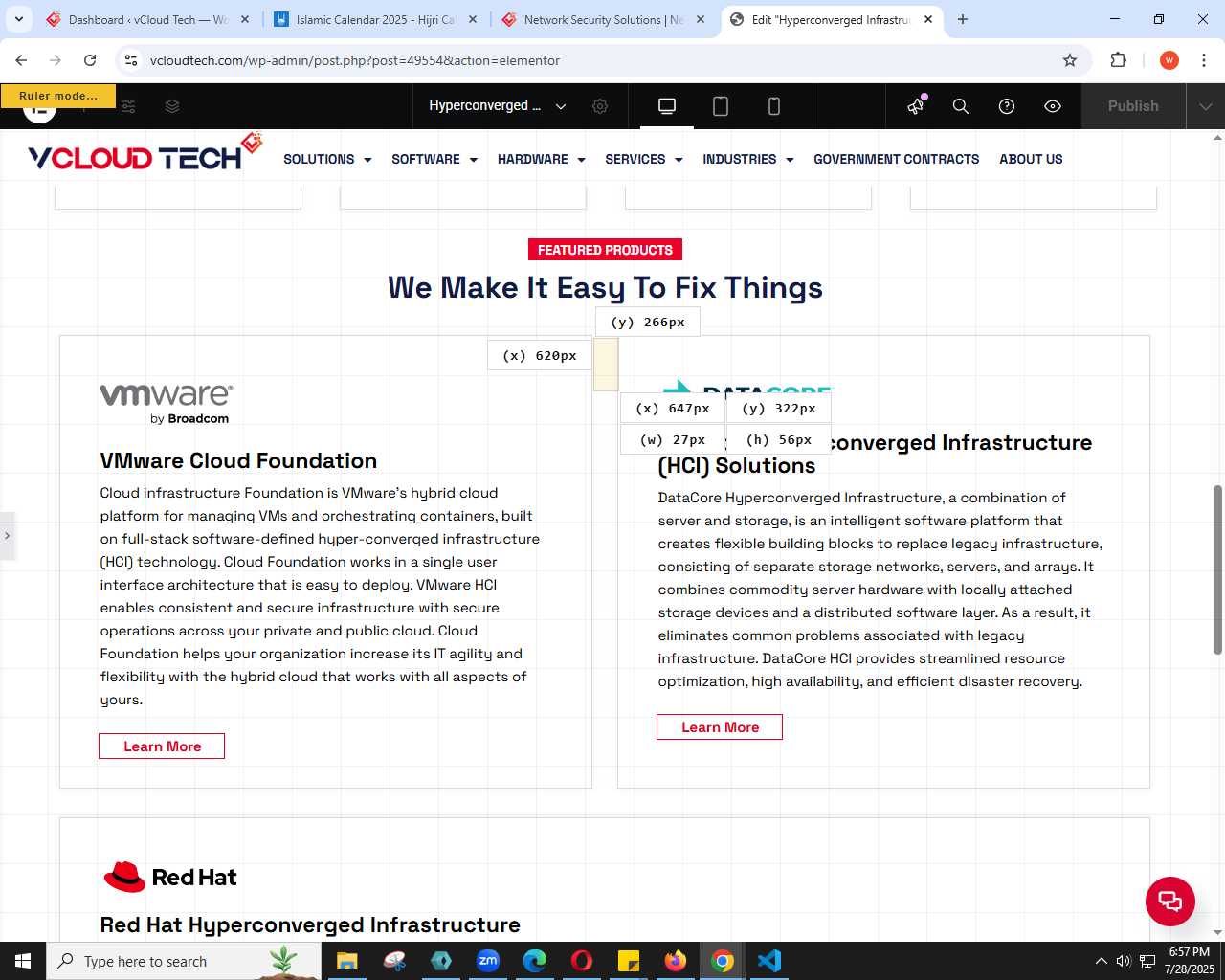Switch to mobile preview mode
Viewport: 1225px width, 980px height.
(774, 106)
